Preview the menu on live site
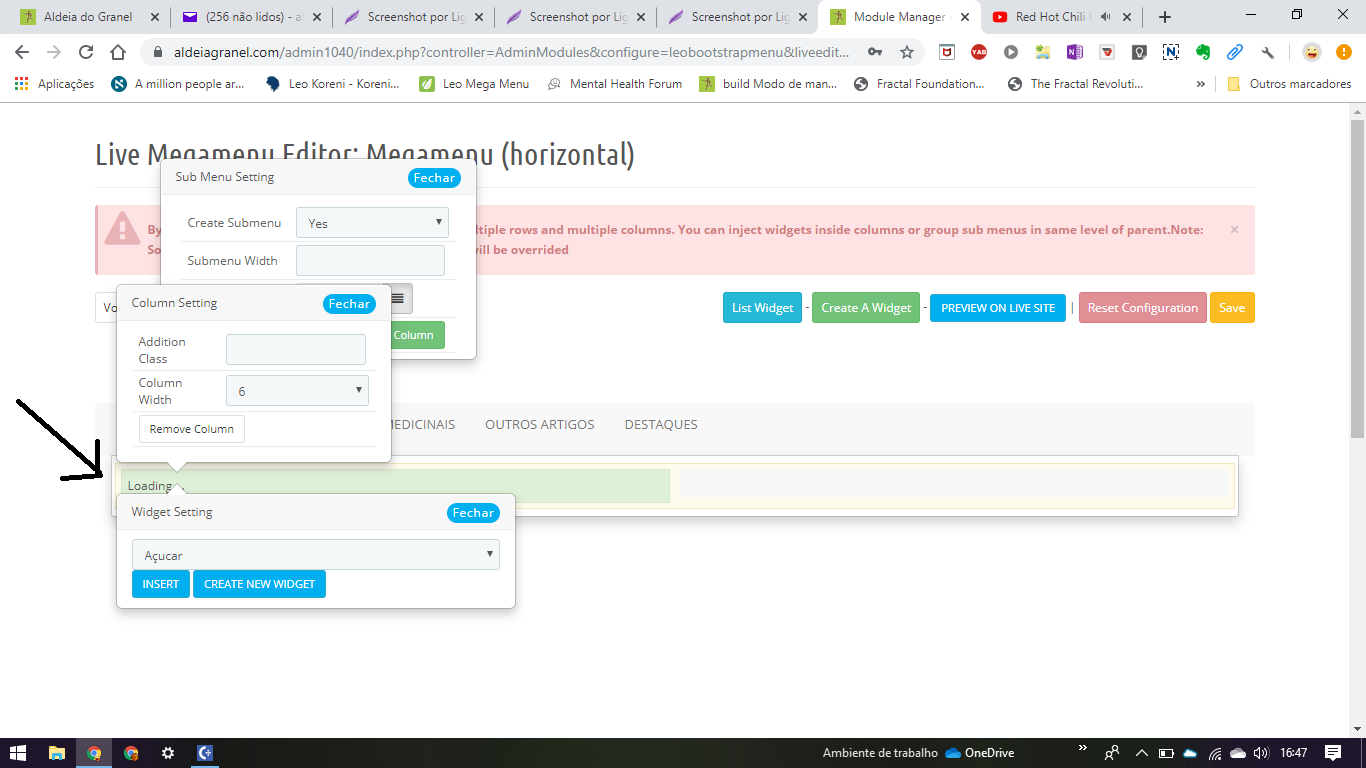The image size is (1366, 768). click(998, 308)
